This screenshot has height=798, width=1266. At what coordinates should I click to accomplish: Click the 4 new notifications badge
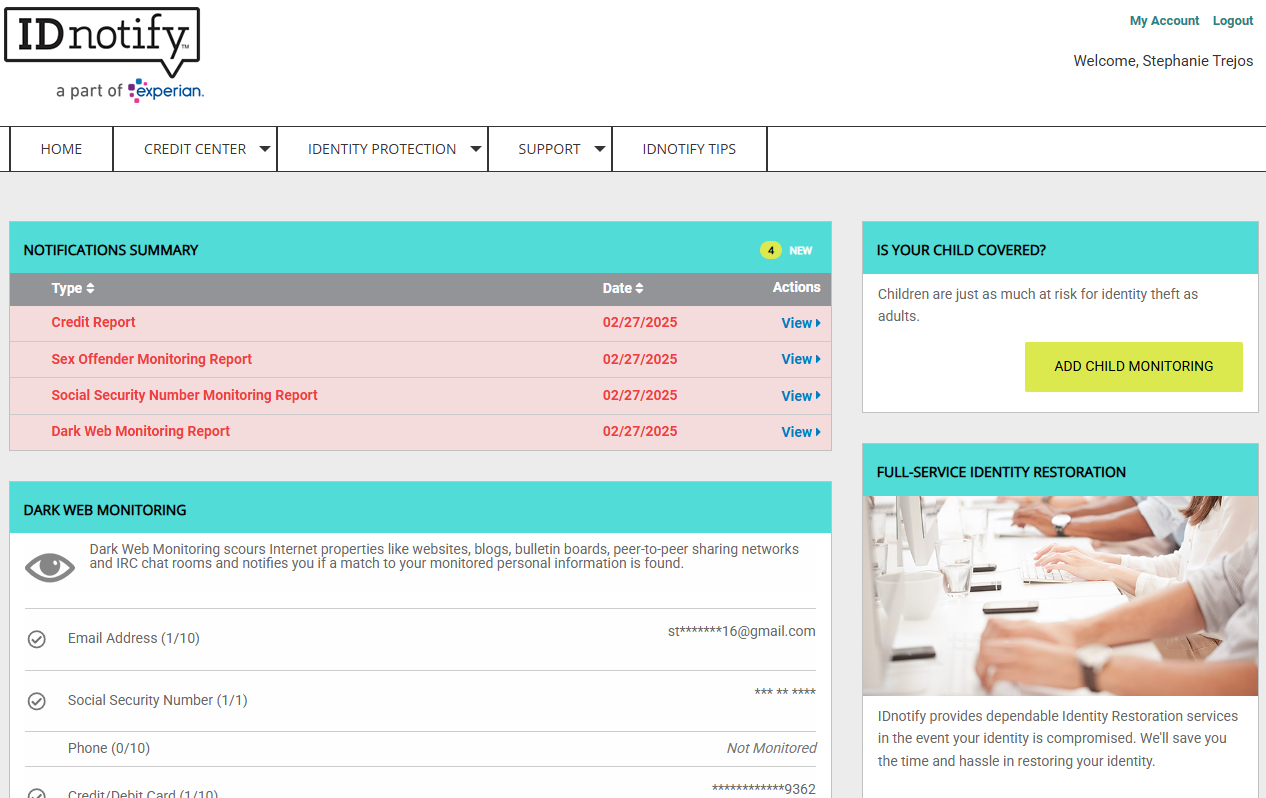point(770,250)
